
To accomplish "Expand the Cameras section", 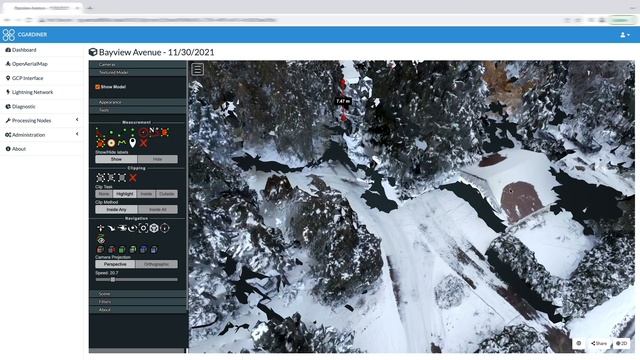I will tap(138, 64).
